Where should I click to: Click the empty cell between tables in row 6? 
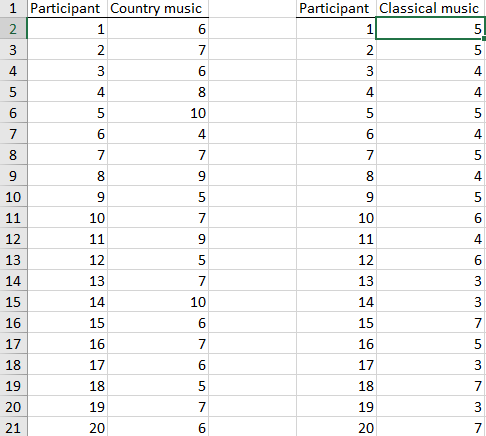pyautogui.click(x=252, y=113)
